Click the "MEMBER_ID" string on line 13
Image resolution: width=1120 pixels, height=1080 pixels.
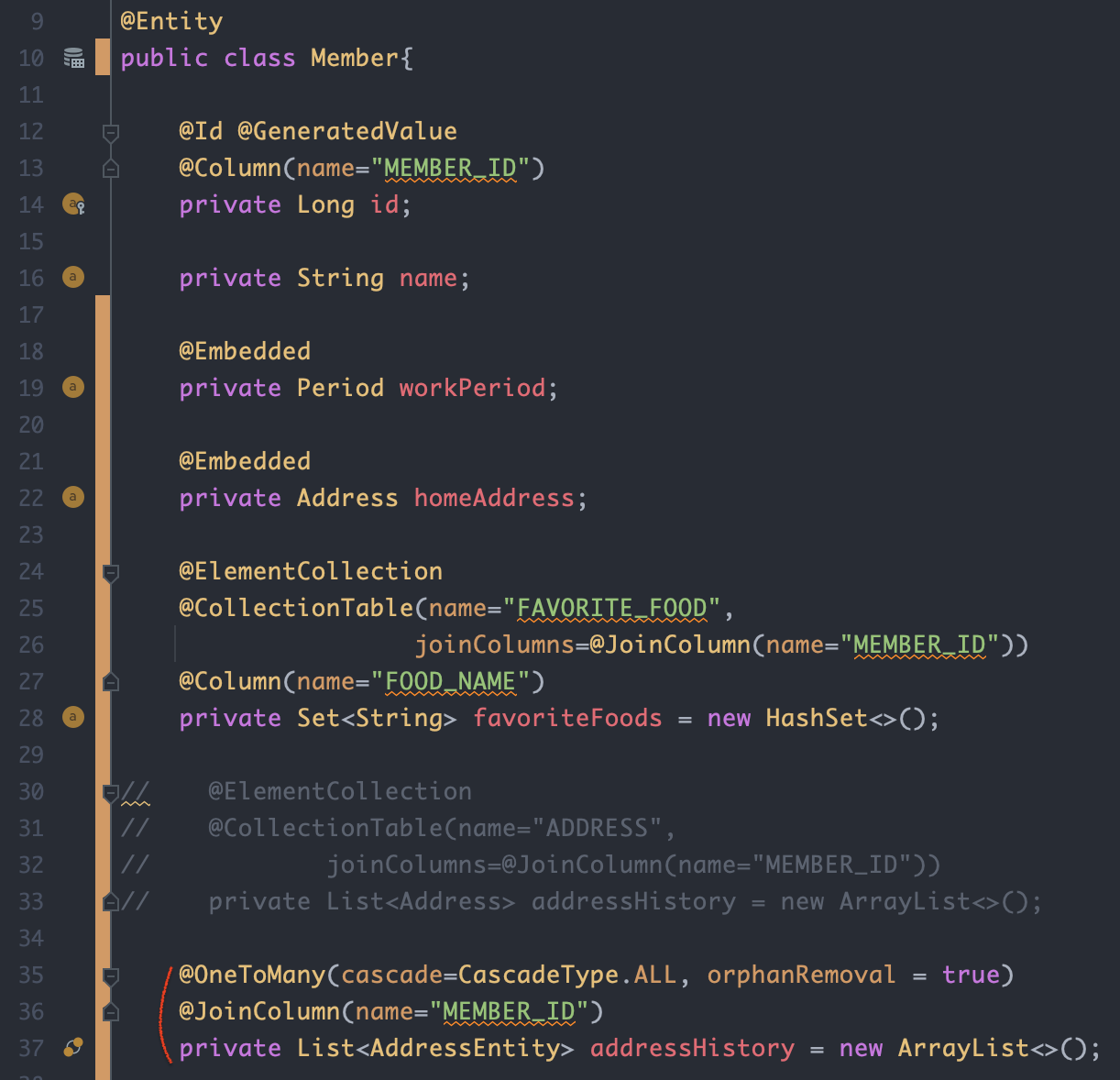[x=450, y=168]
